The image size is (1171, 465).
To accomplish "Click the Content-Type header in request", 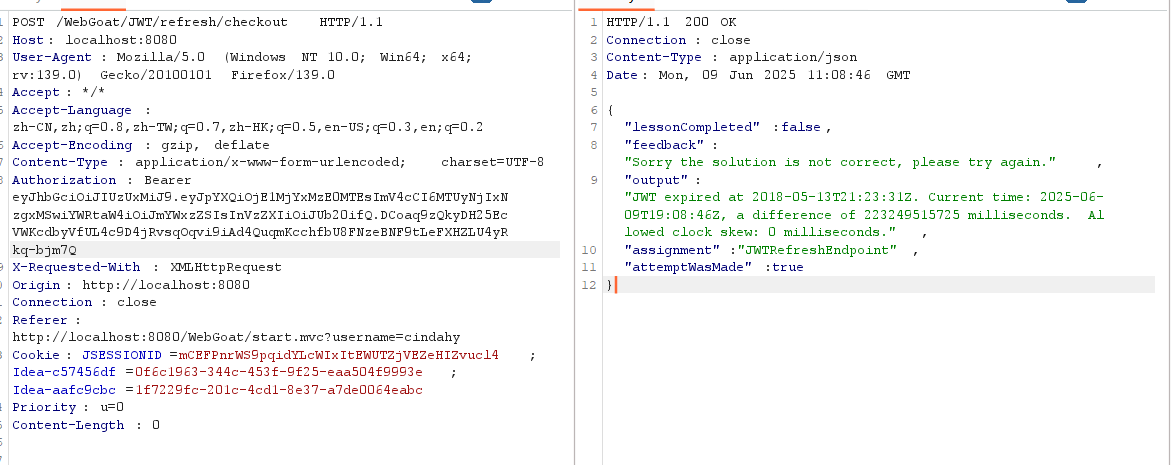I will [x=59, y=162].
